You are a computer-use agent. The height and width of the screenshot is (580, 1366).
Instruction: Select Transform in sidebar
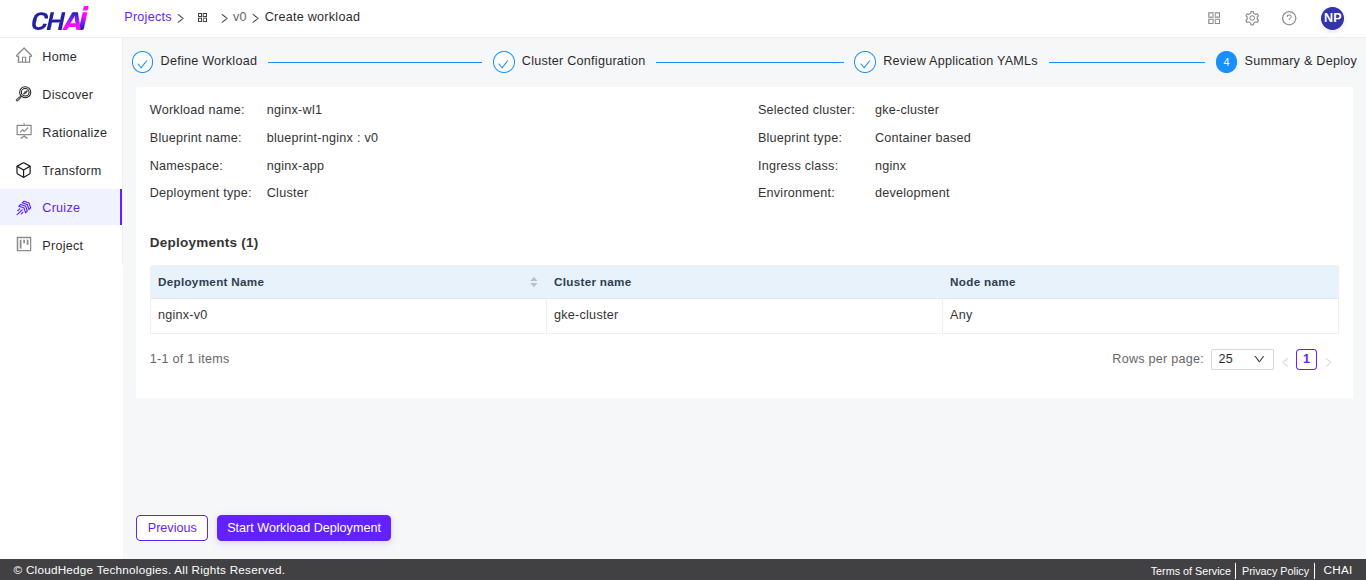tap(71, 171)
